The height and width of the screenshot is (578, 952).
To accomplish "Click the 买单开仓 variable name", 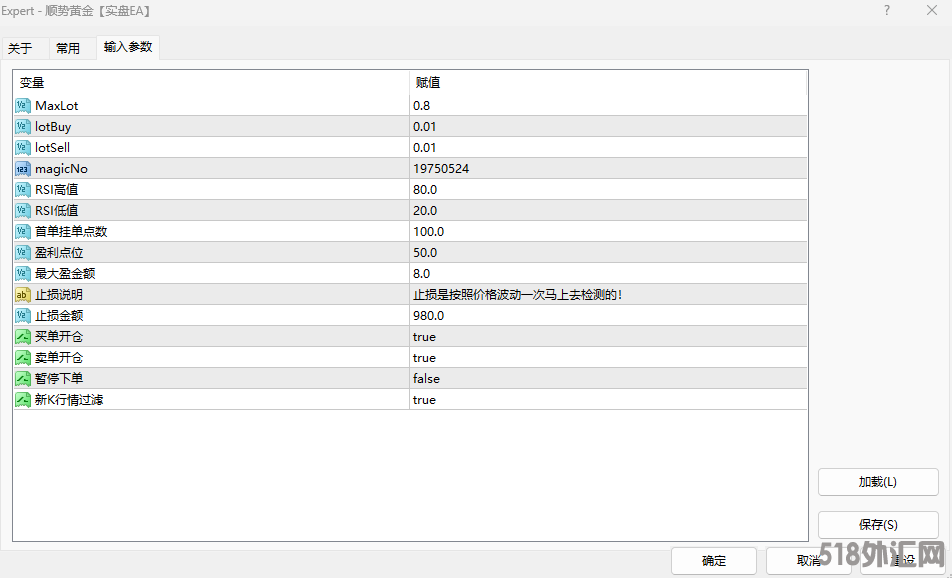I will (59, 336).
